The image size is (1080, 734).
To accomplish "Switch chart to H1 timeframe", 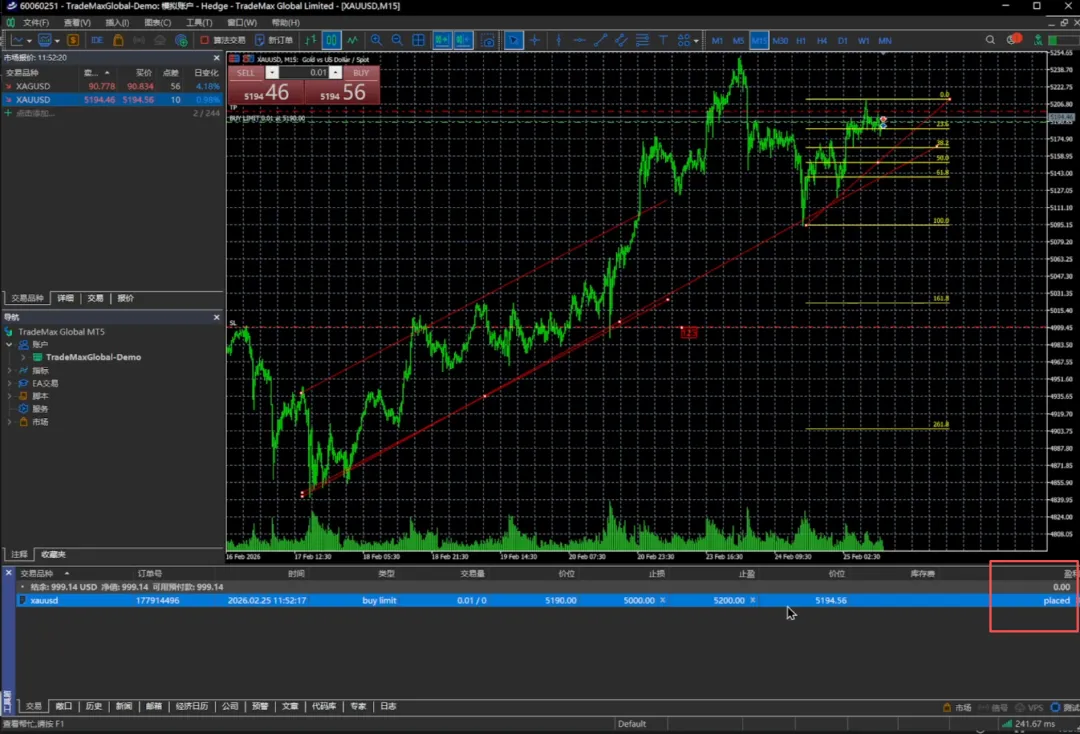I will click(801, 41).
